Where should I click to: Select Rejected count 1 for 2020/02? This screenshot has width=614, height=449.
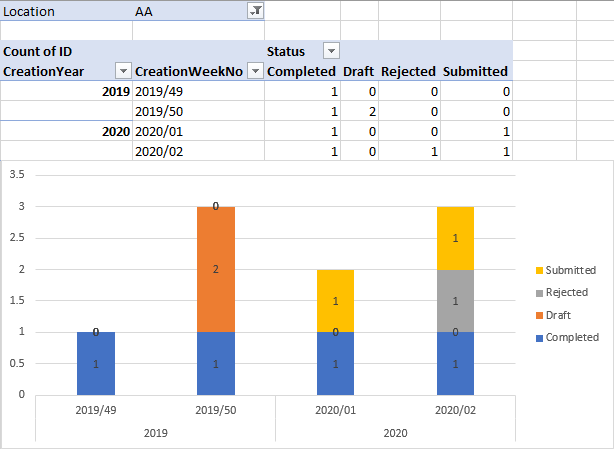coord(410,151)
